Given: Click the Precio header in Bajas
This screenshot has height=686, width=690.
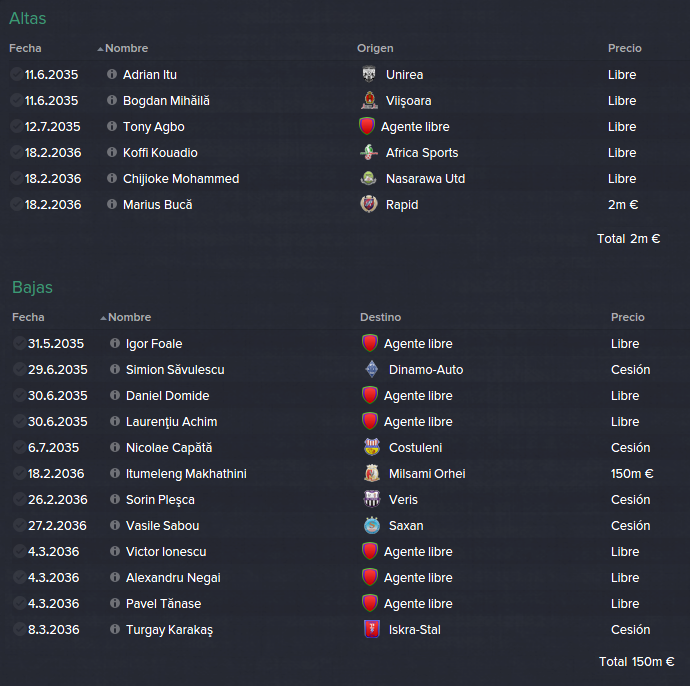Looking at the screenshot, I should pyautogui.click(x=628, y=317).
